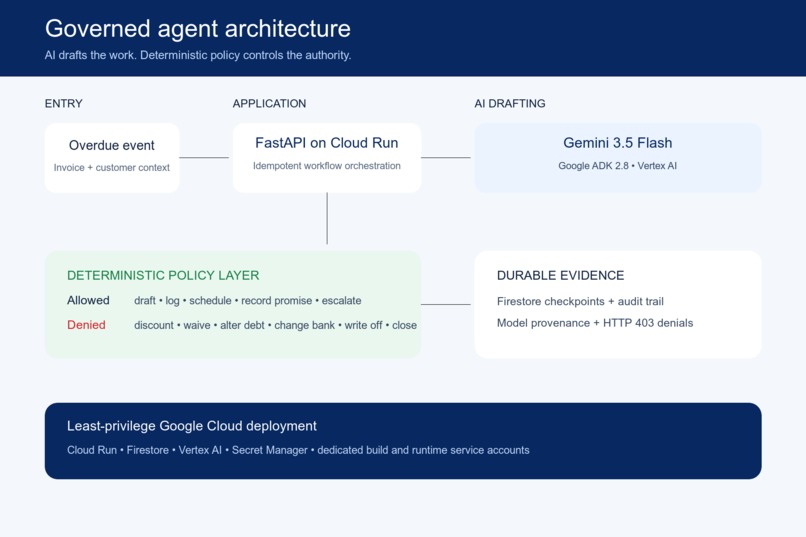Viewport: 806px width, 537px height.
Task: Click 'Invoice + customer context' text
Action: [x=112, y=168]
